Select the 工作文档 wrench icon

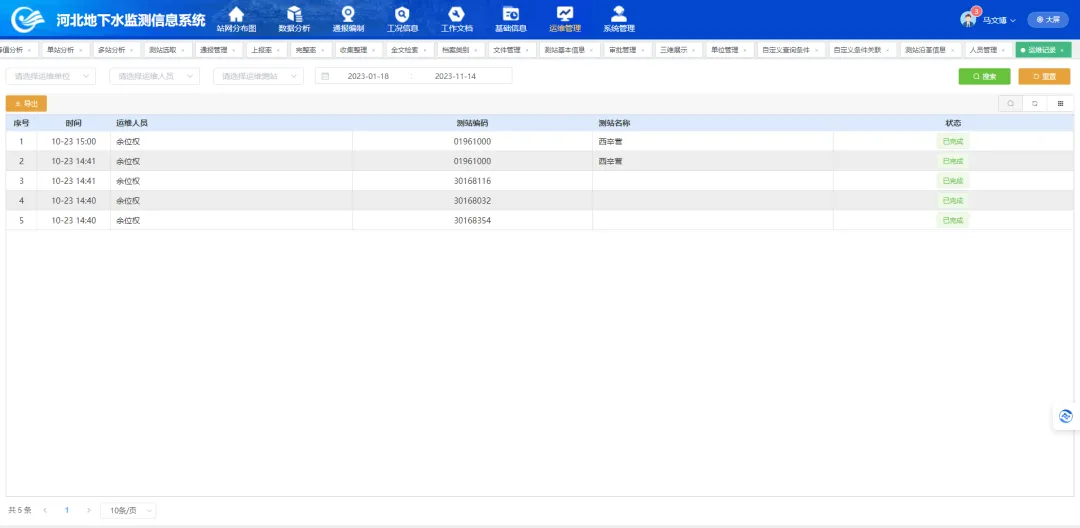[x=456, y=14]
